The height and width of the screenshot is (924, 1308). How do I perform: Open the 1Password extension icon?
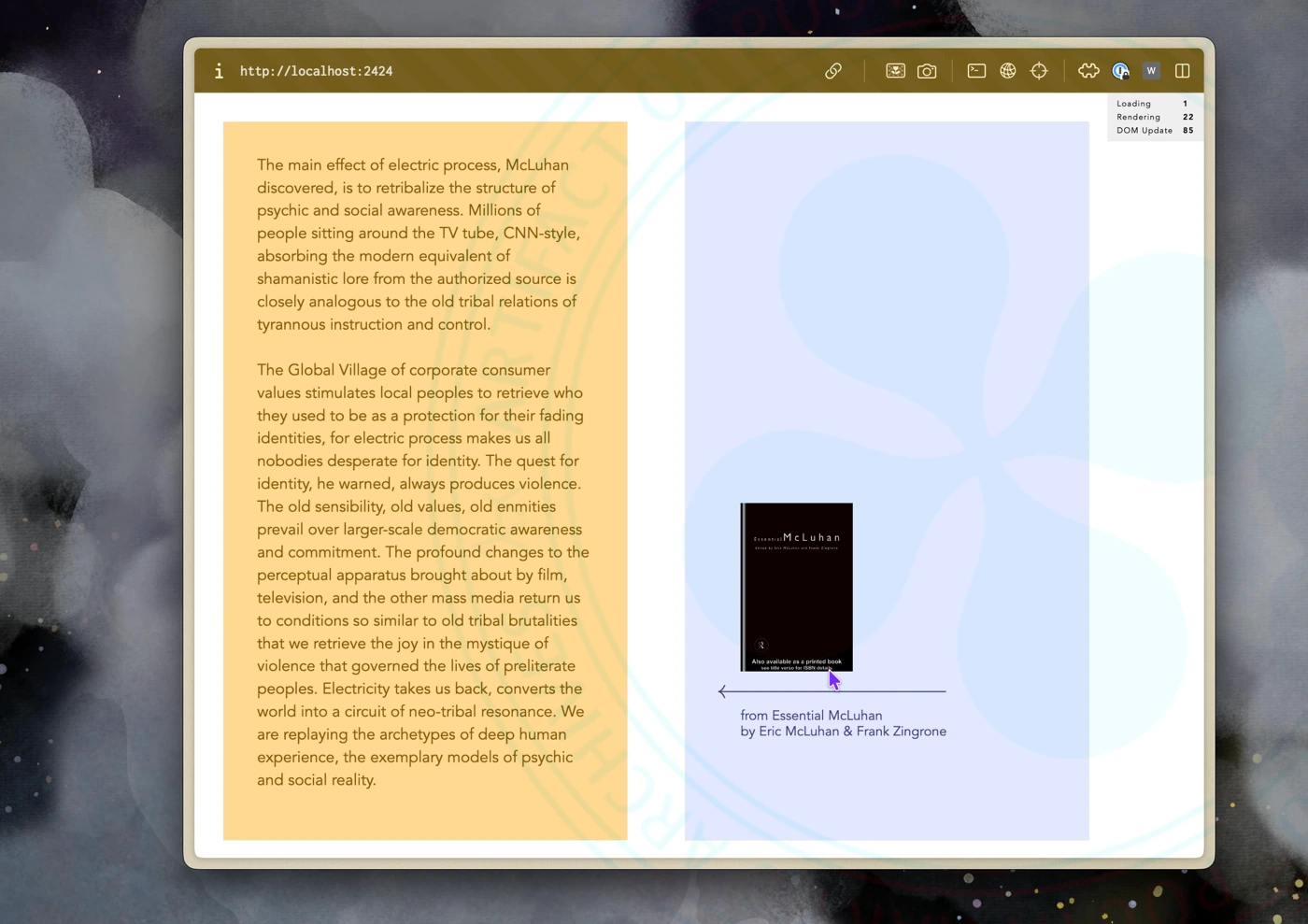[x=1120, y=71]
